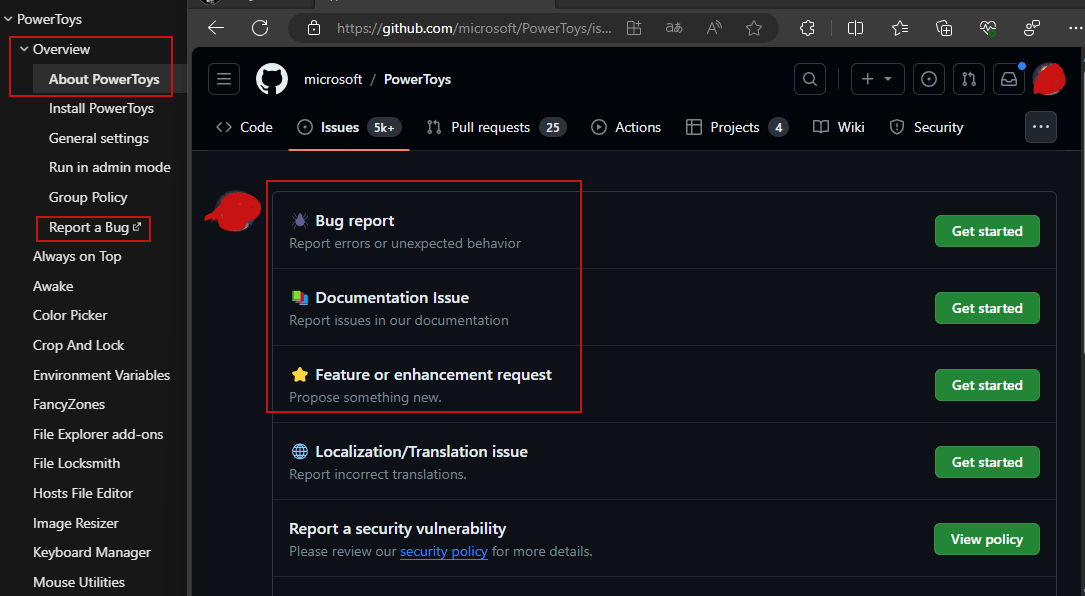Open Crop And Lock entry

tap(78, 345)
